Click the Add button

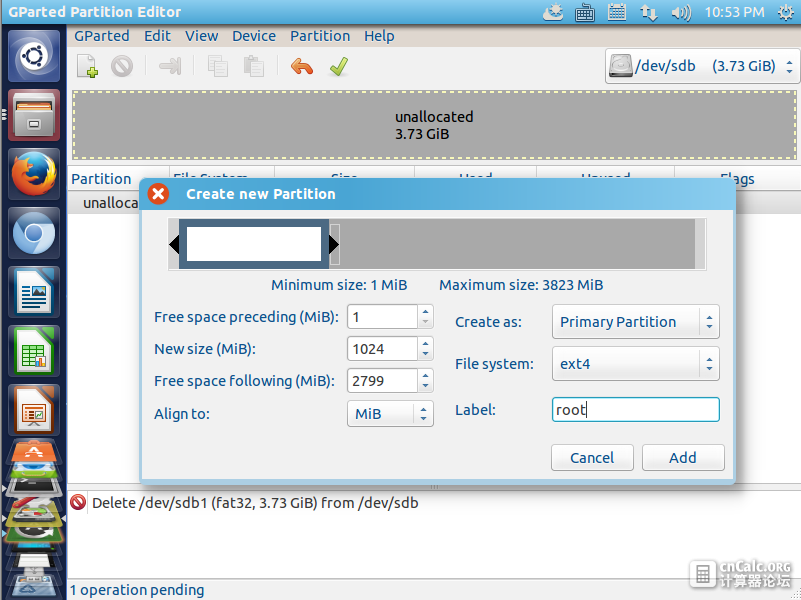click(x=683, y=458)
